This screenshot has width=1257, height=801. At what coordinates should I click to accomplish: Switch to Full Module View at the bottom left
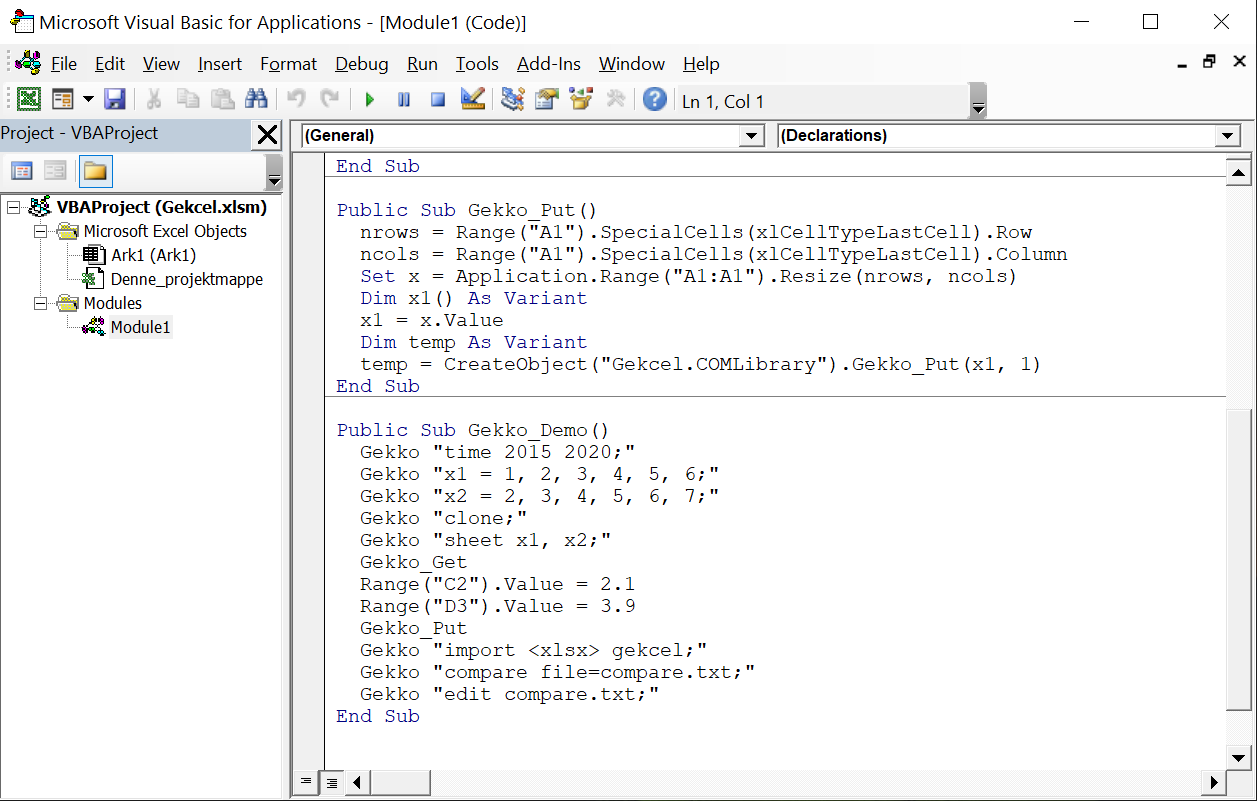(331, 782)
